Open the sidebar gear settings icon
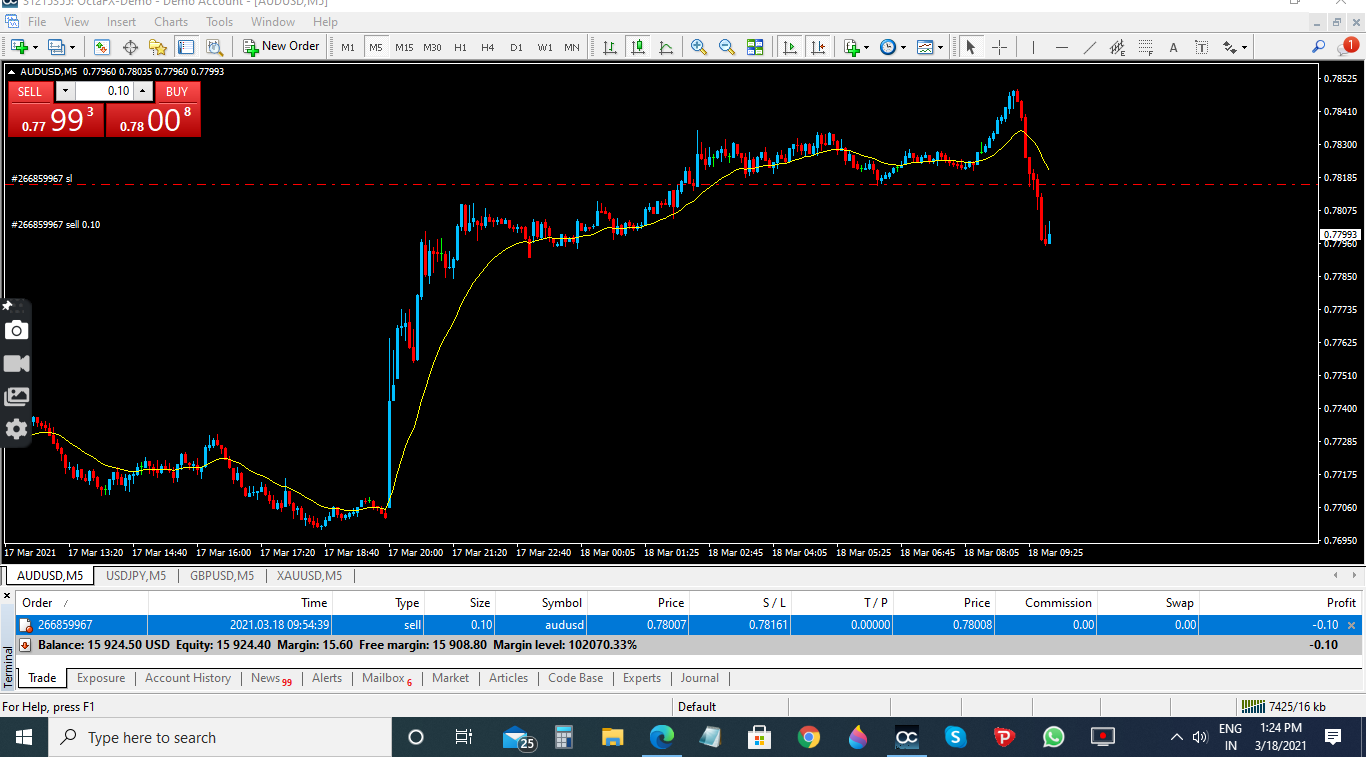Image resolution: width=1366 pixels, height=757 pixels. [16, 429]
